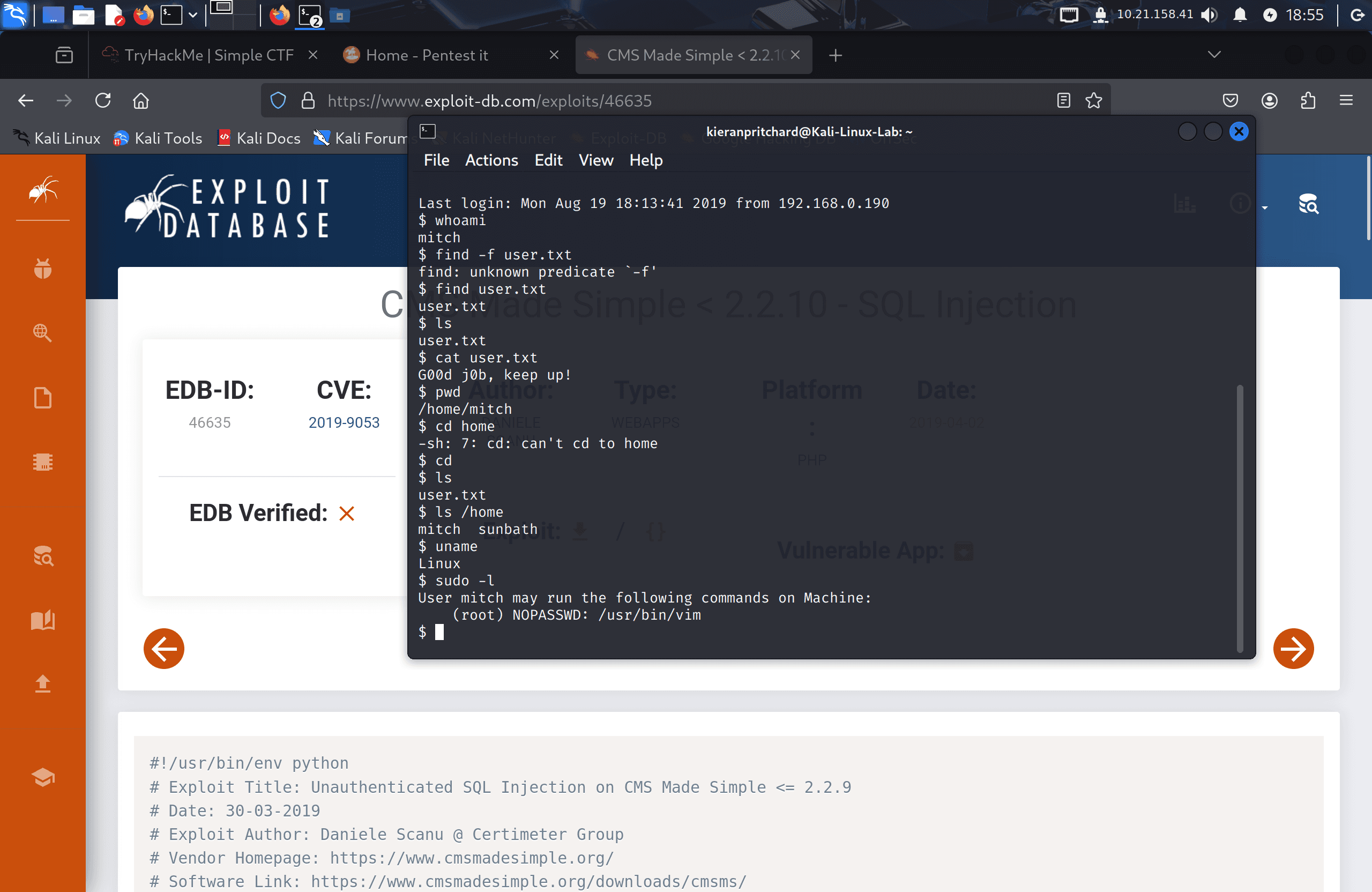View site security lock info

coord(308,101)
